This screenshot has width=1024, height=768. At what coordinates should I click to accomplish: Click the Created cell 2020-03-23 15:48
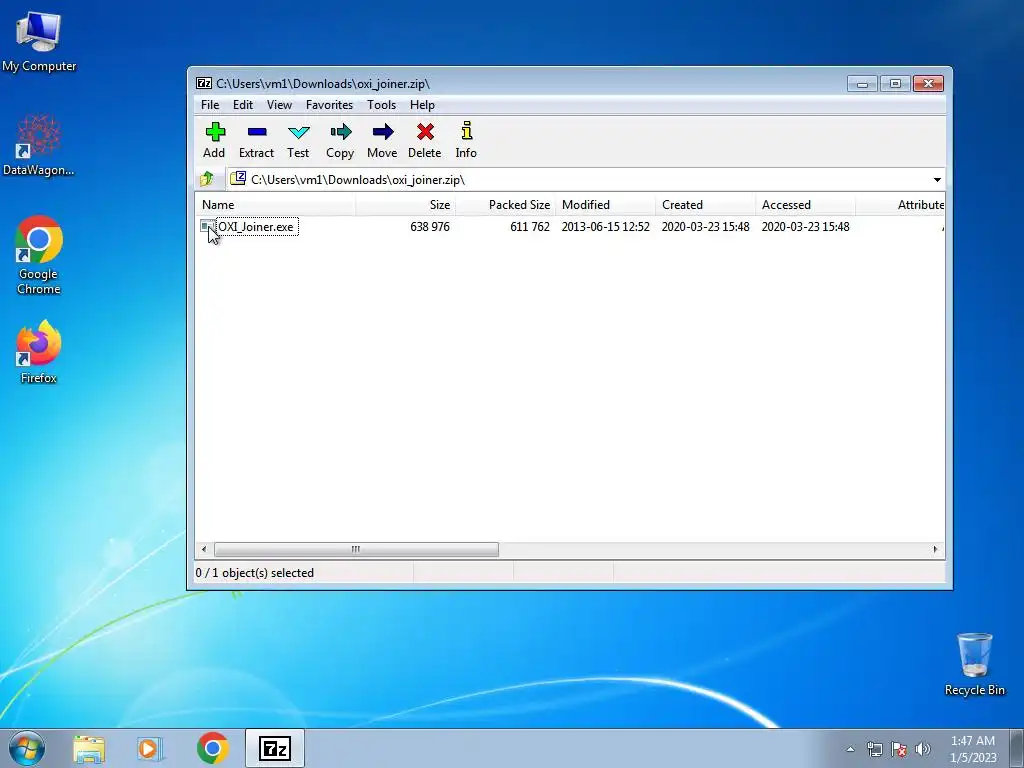[705, 227]
